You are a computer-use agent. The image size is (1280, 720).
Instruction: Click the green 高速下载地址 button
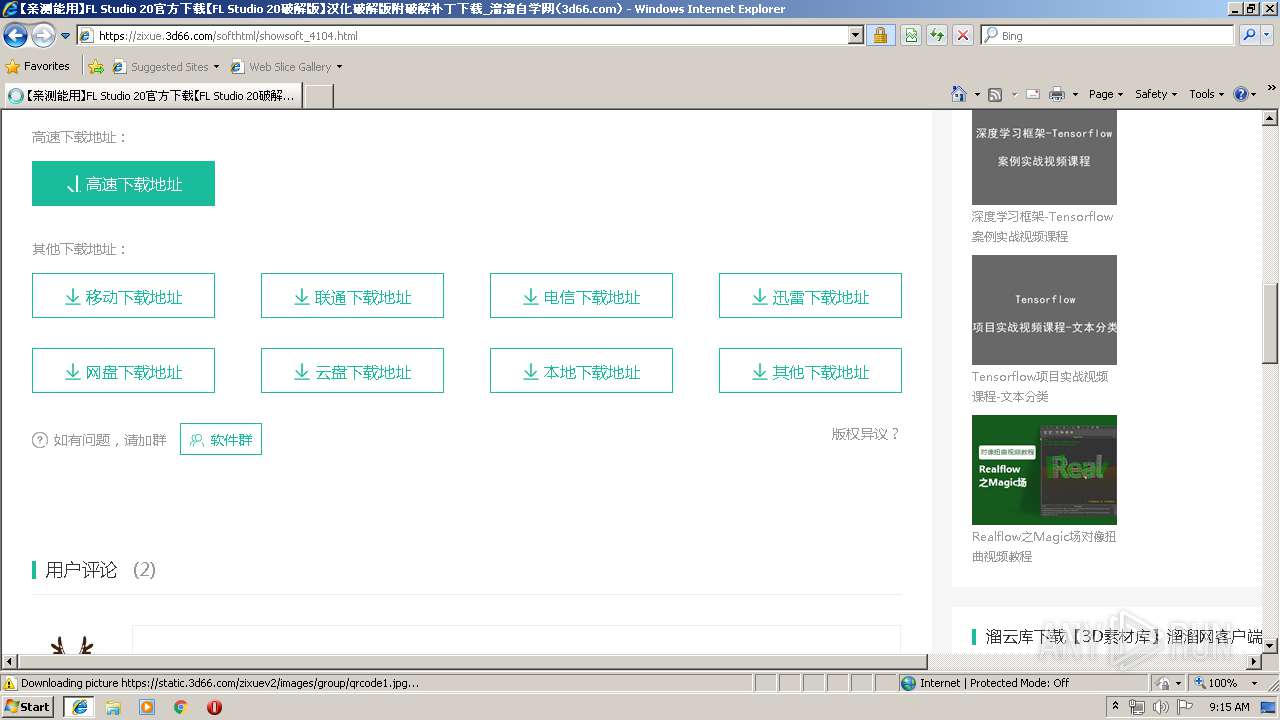point(123,184)
